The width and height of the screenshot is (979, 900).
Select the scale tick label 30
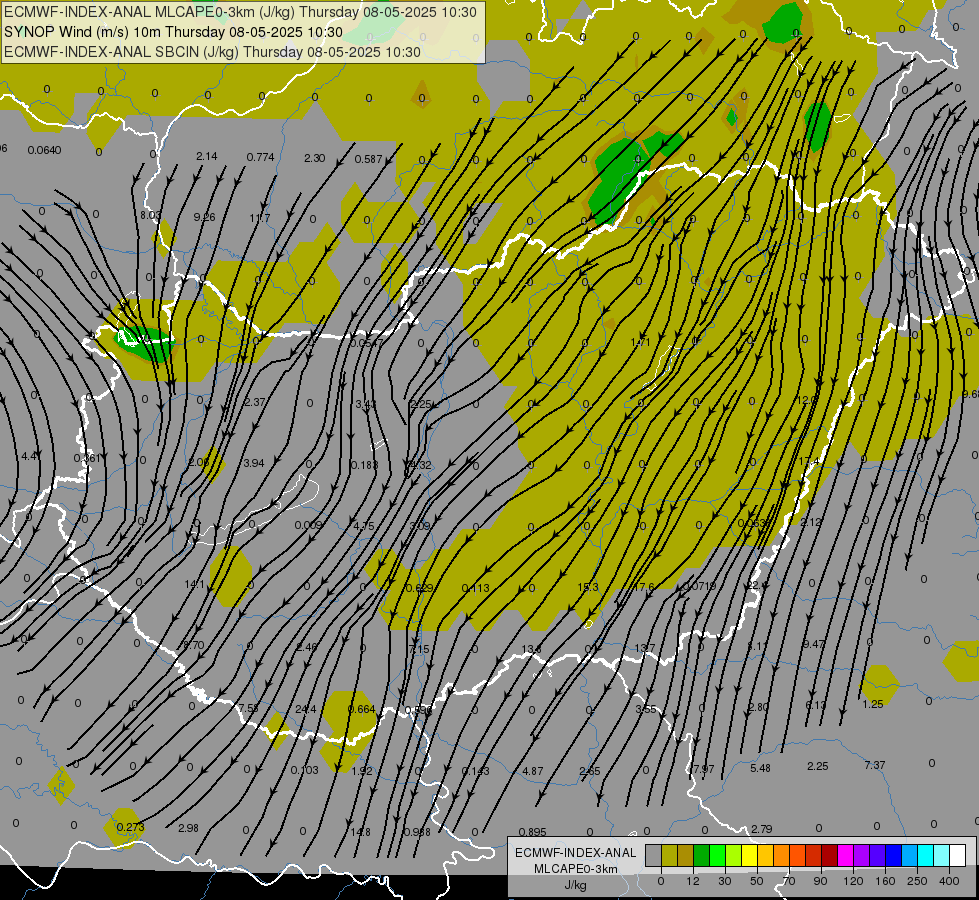tap(724, 881)
